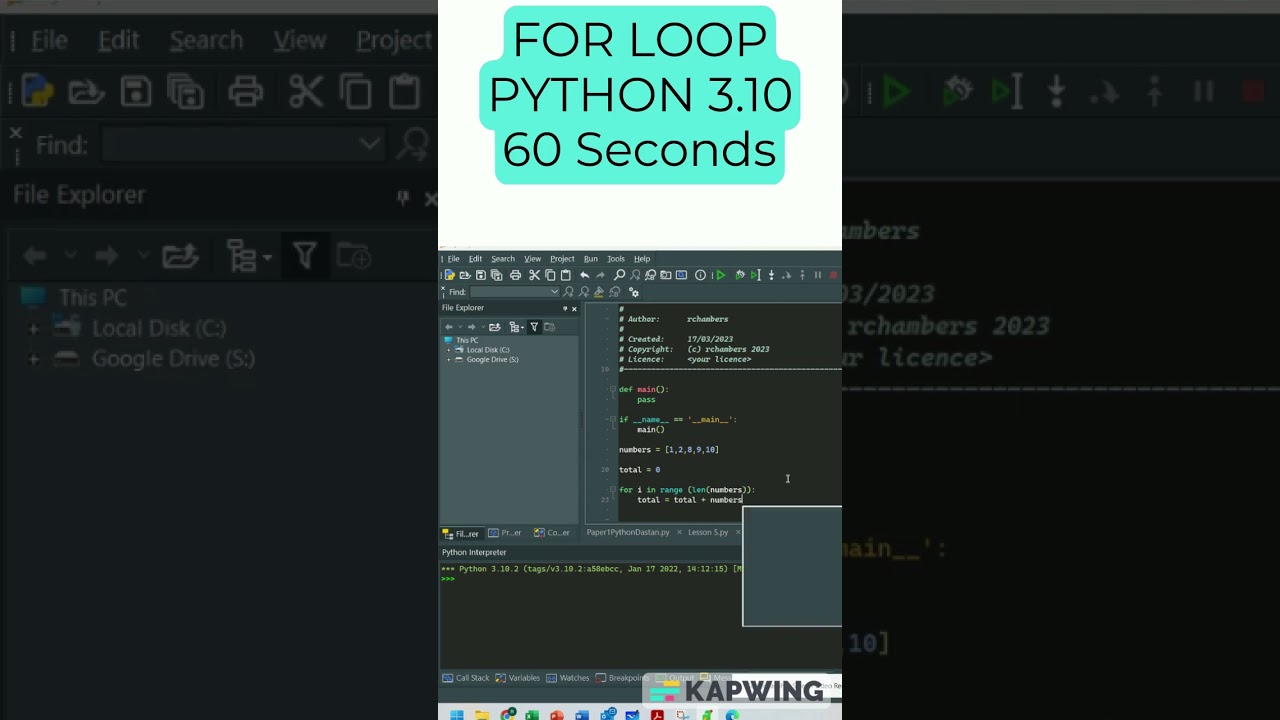This screenshot has width=1280, height=720.
Task: Close the Find toolbar
Action: point(443,288)
